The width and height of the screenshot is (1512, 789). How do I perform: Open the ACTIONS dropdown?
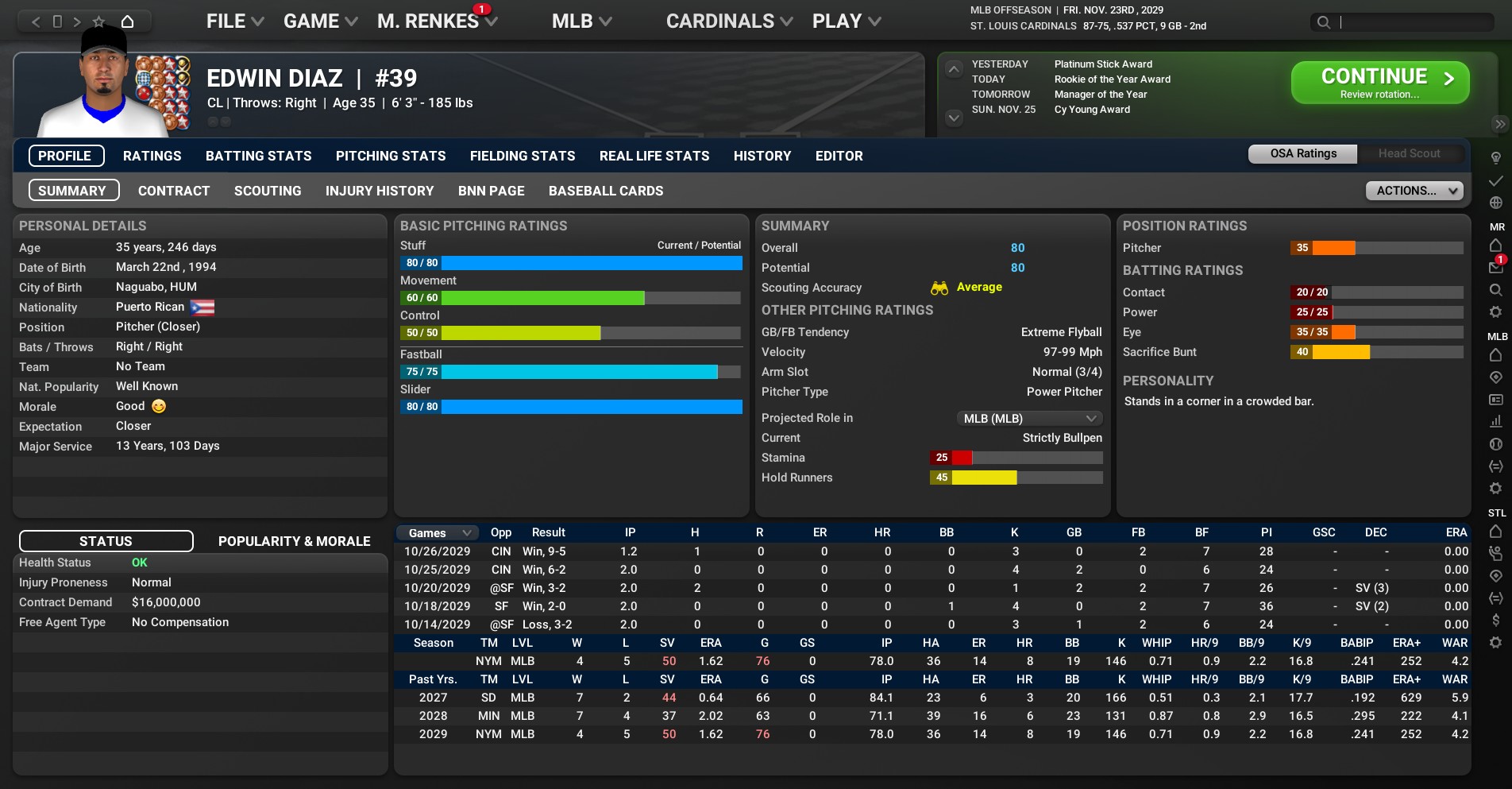pyautogui.click(x=1414, y=191)
